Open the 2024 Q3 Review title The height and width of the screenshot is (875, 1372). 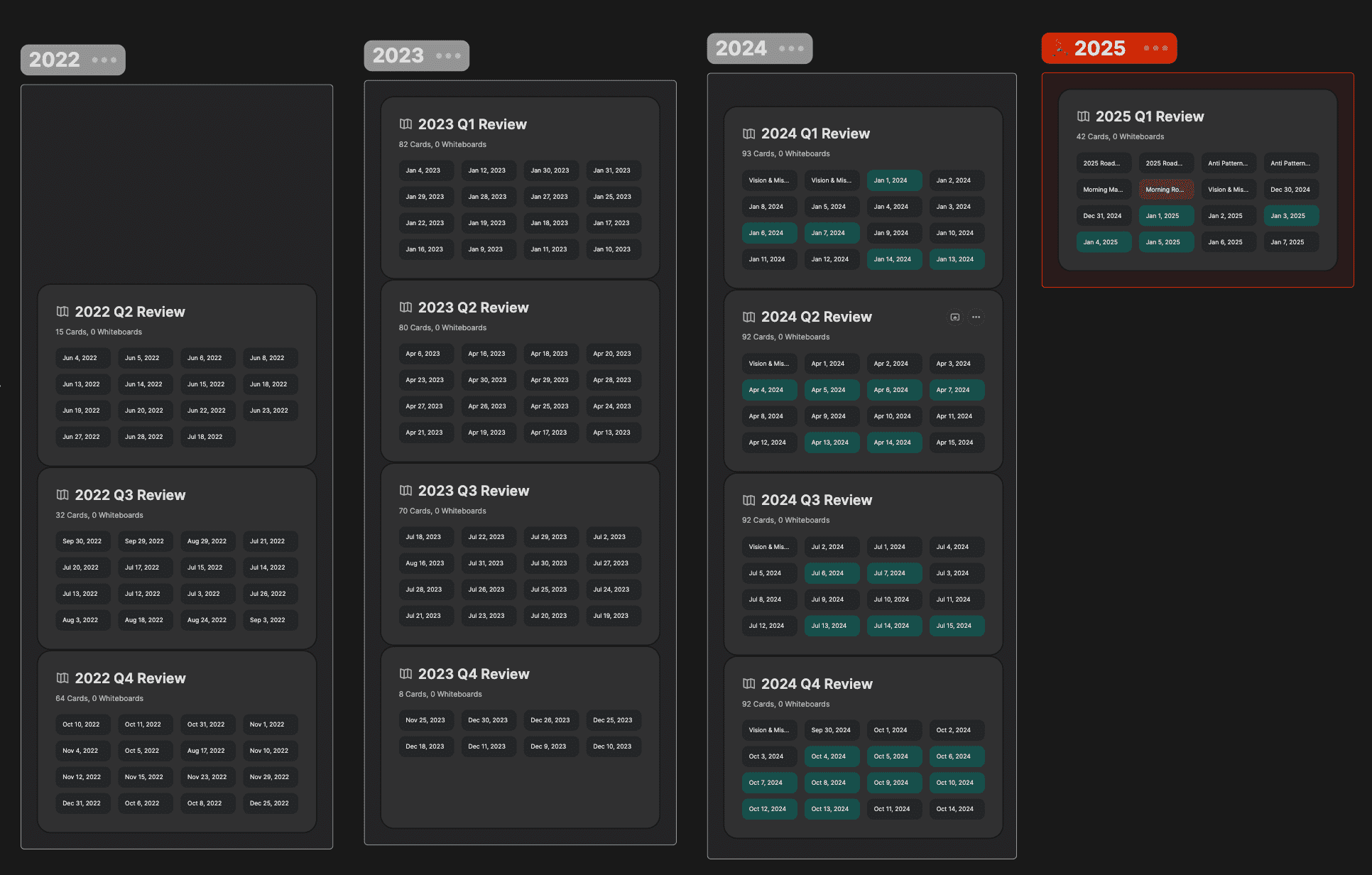817,500
